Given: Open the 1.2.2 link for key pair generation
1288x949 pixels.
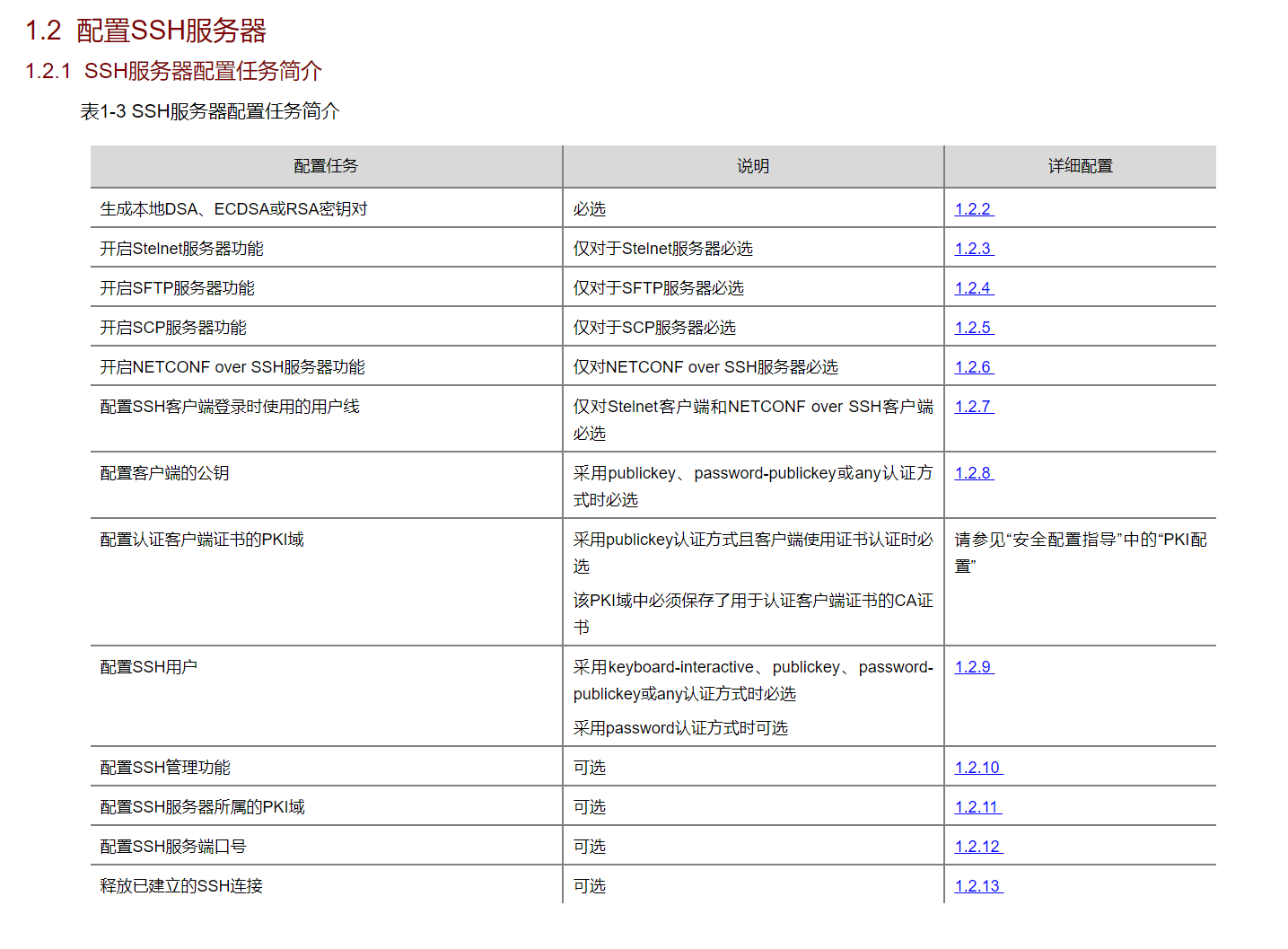Looking at the screenshot, I should (974, 209).
